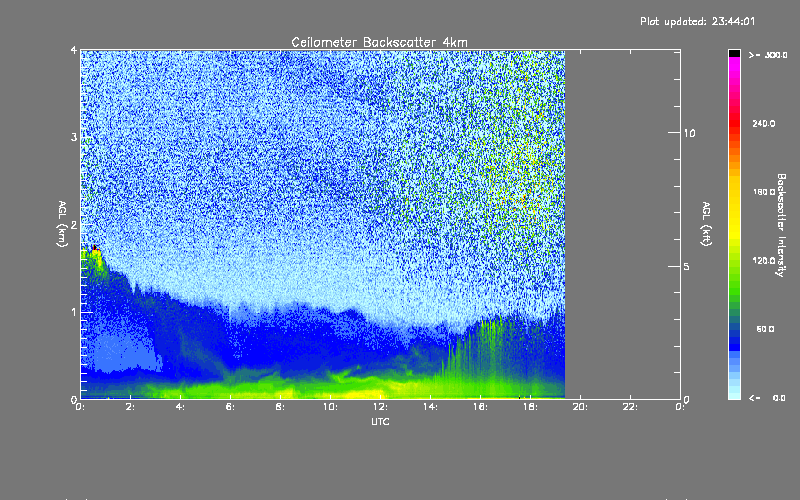Click the '5' kft label on right axis
The height and width of the screenshot is (500, 800).
pos(686,266)
